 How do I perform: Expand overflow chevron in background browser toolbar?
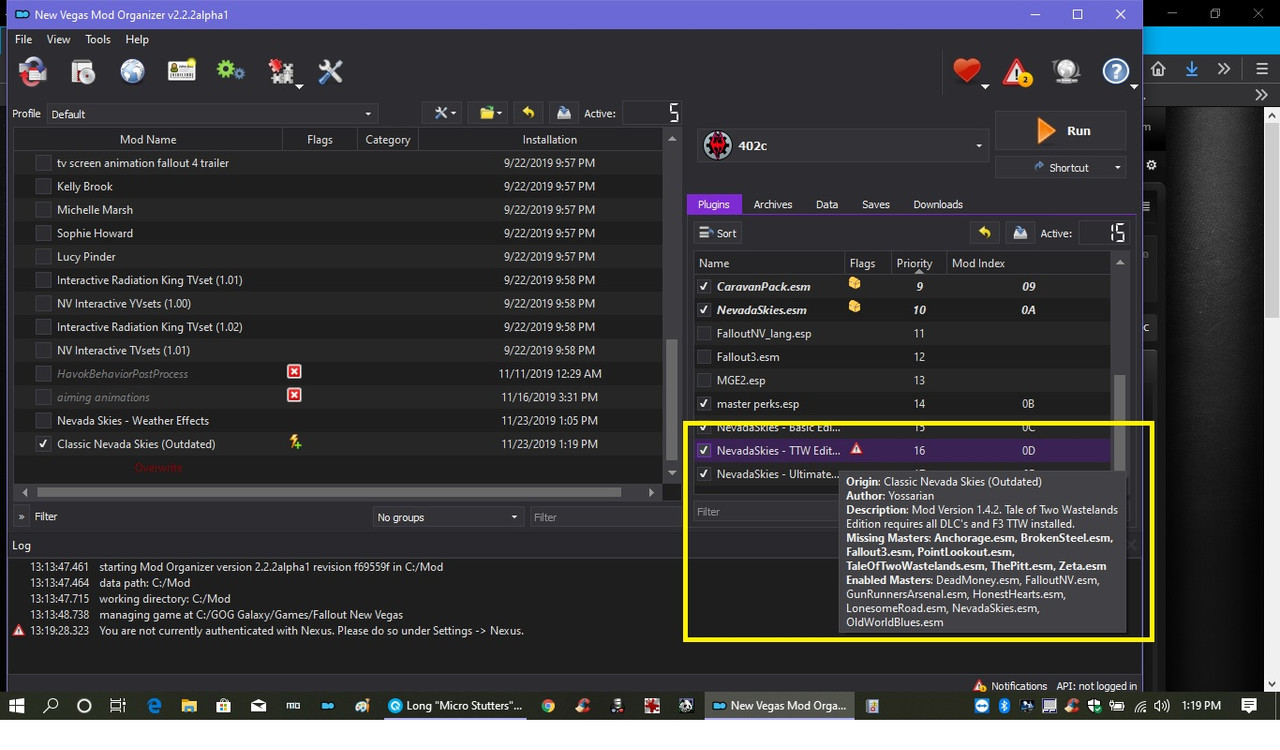pyautogui.click(x=1224, y=69)
